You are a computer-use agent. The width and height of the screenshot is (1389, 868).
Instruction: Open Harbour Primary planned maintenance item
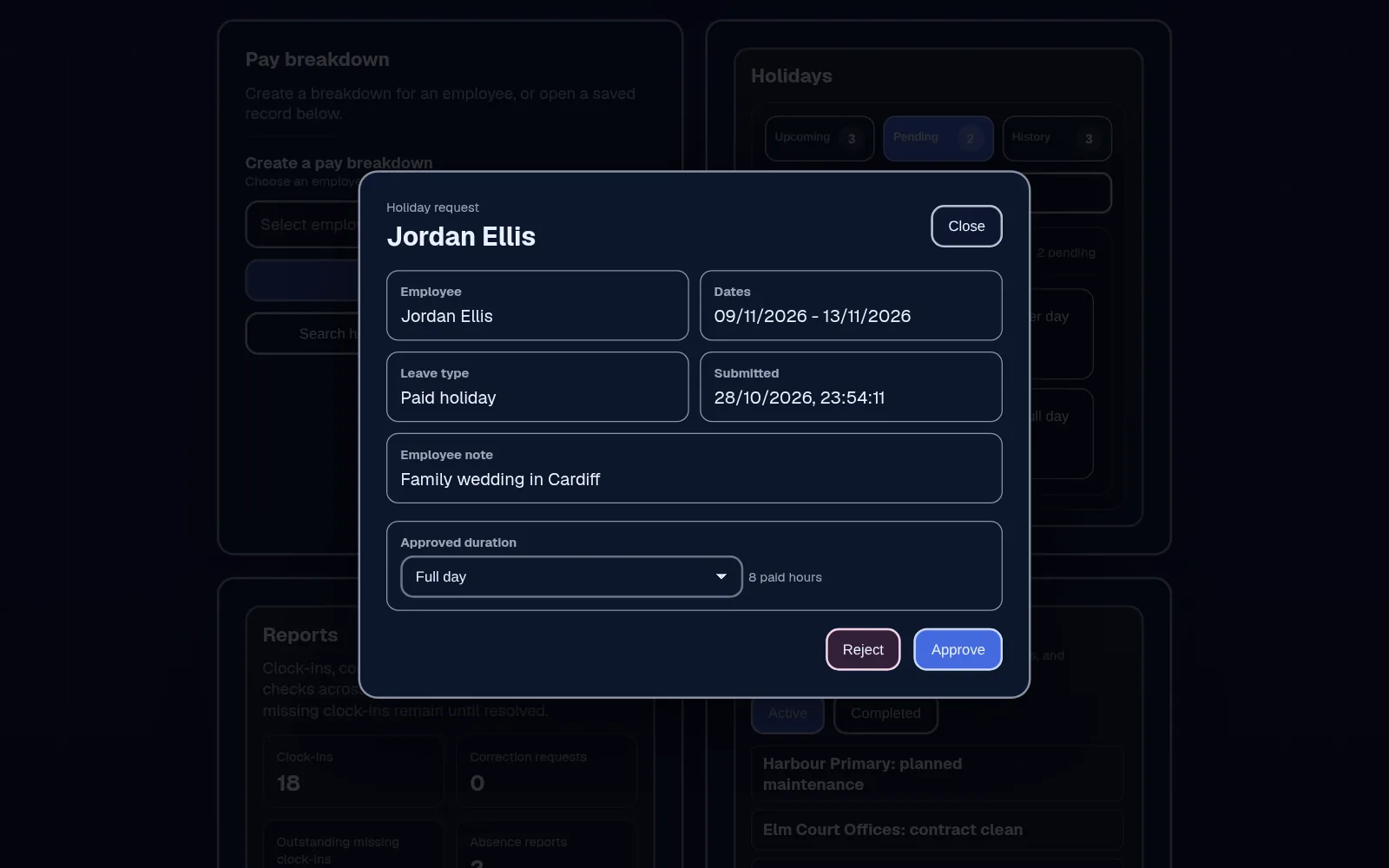point(937,773)
